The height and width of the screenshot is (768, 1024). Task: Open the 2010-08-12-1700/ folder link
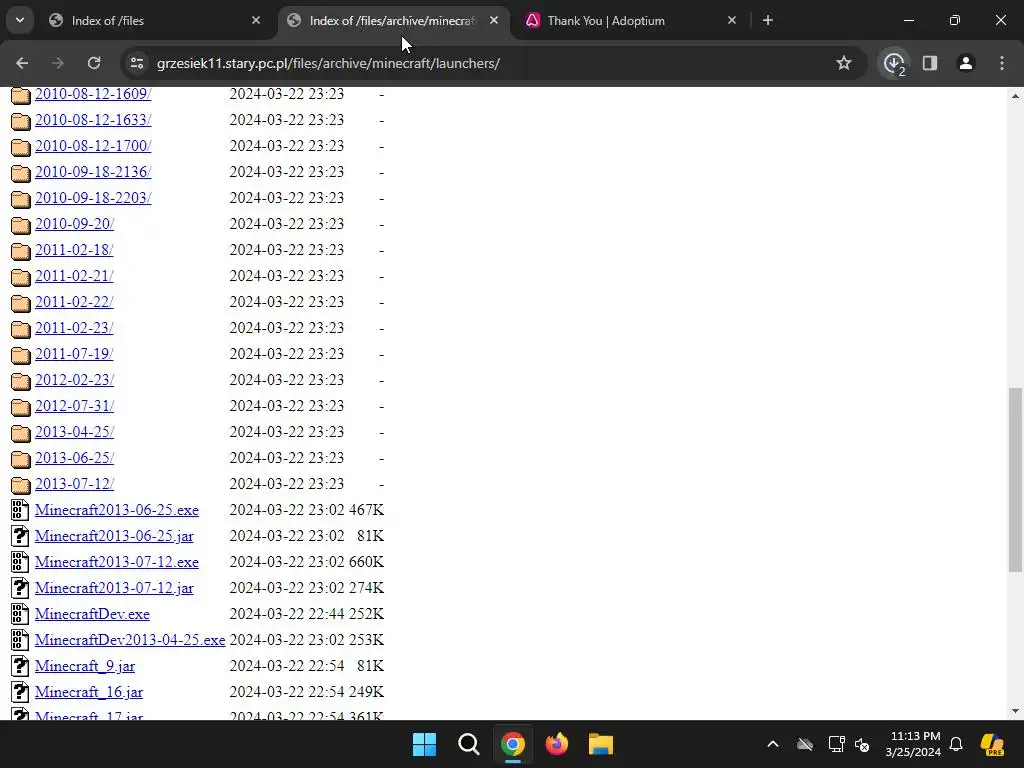[93, 146]
